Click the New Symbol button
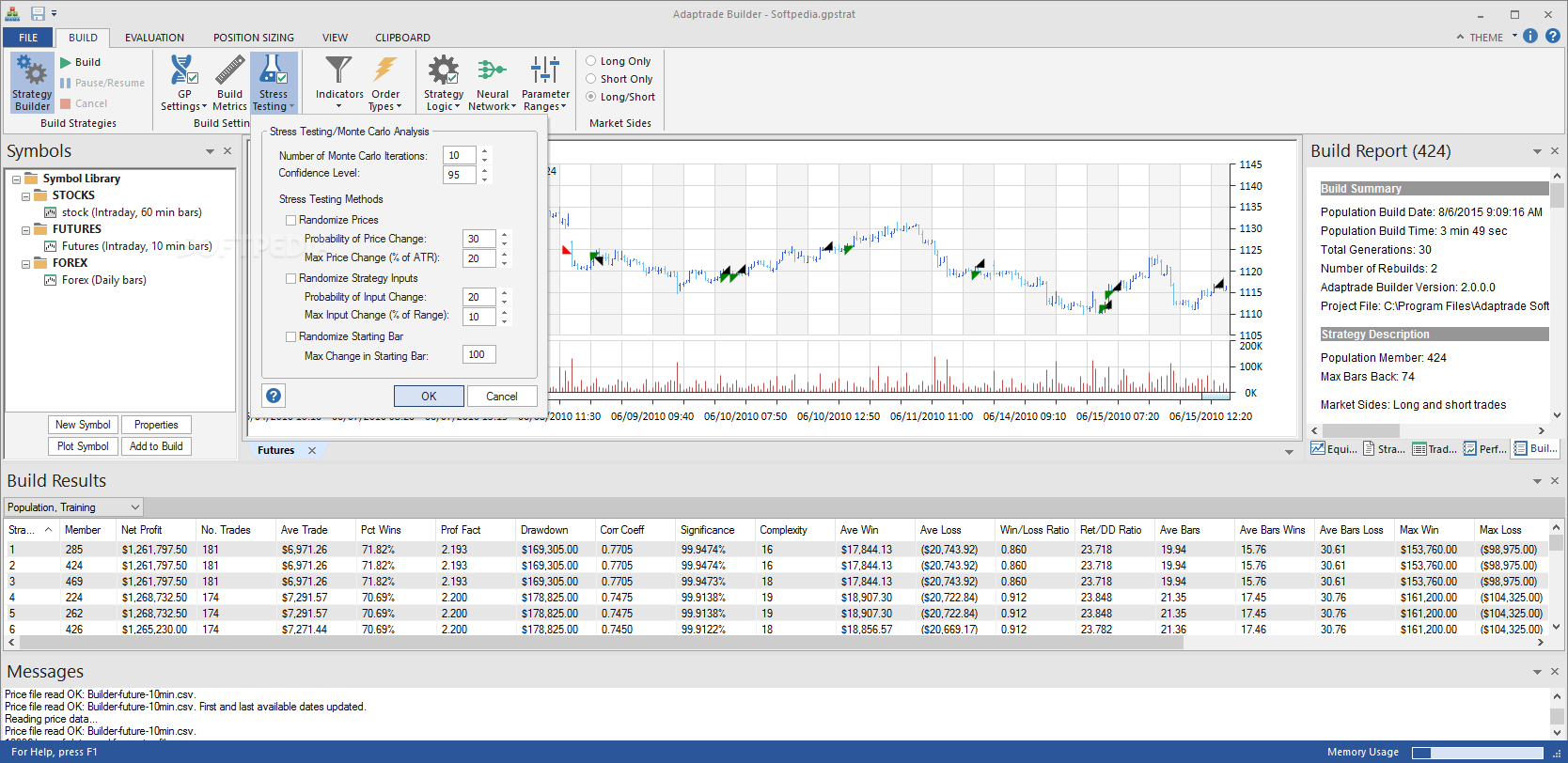1568x763 pixels. coord(83,425)
